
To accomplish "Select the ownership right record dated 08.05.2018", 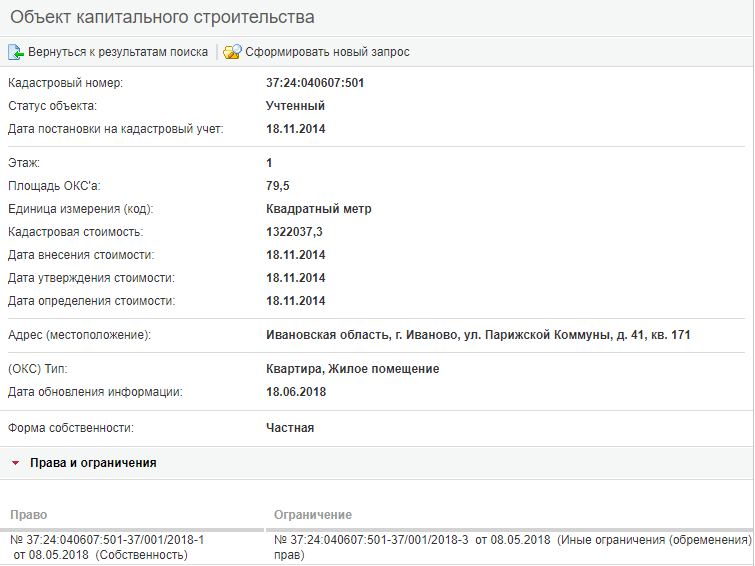I will pos(107,547).
